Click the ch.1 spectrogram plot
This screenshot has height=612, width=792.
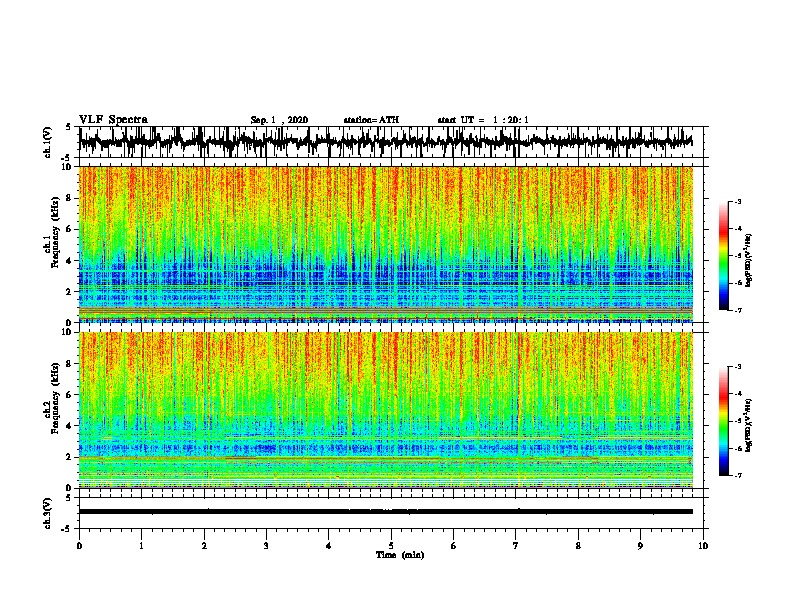[385, 244]
